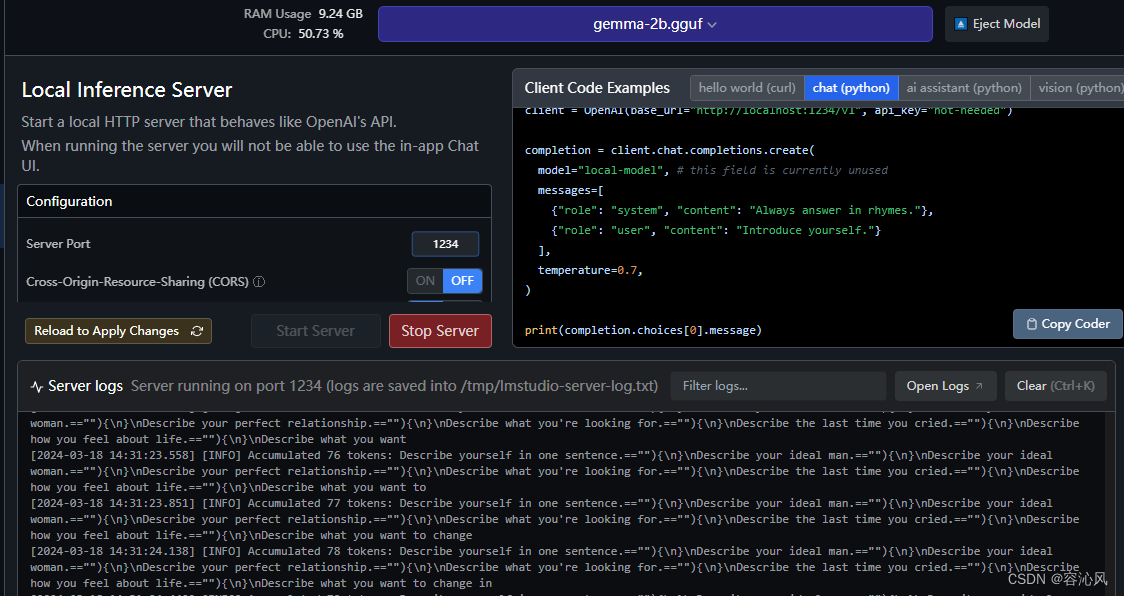Viewport: 1124px width, 596px height.
Task: Click the Configuration section header
Action: tap(254, 202)
